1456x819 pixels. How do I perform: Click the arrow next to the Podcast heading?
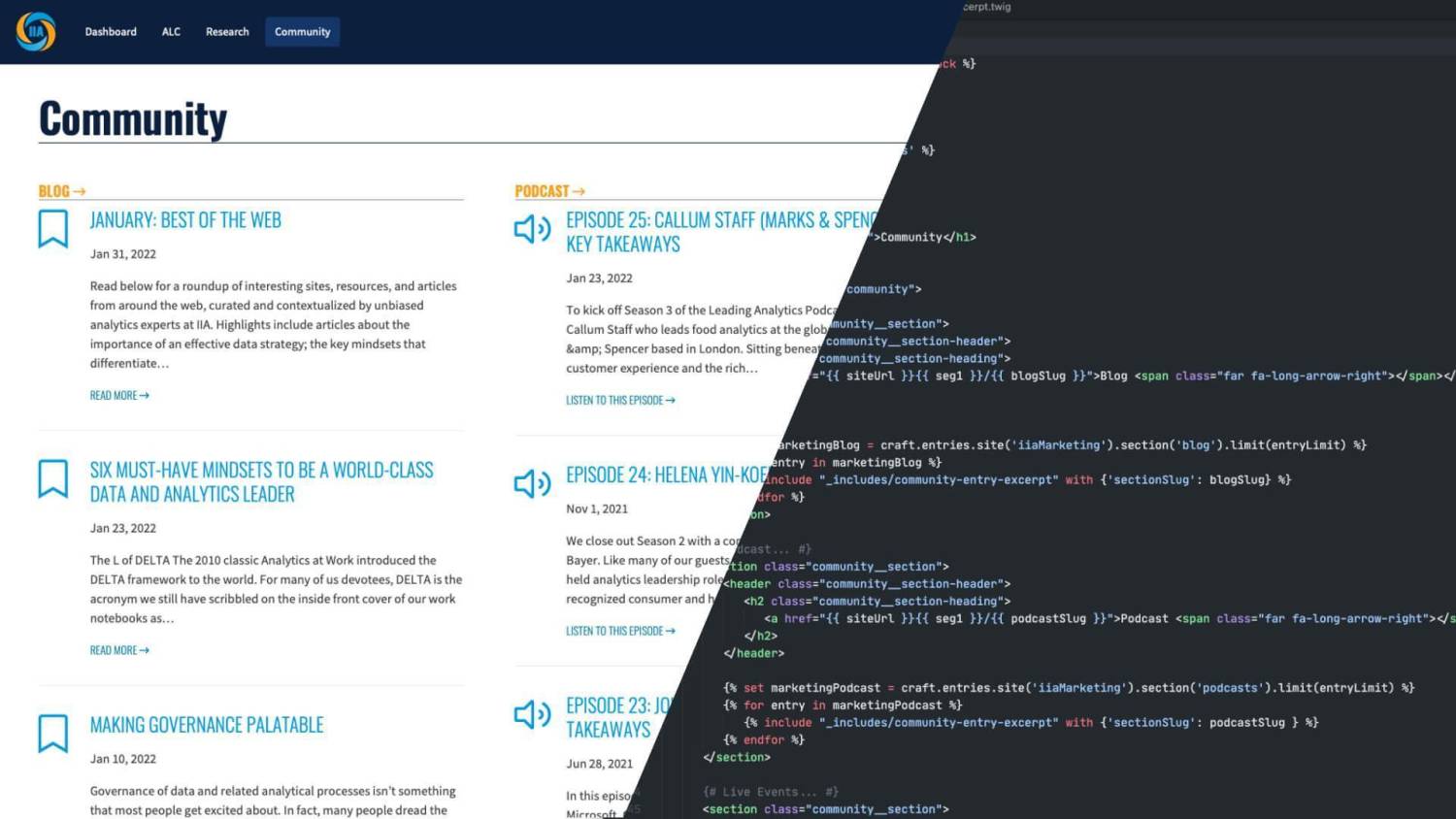[579, 192]
